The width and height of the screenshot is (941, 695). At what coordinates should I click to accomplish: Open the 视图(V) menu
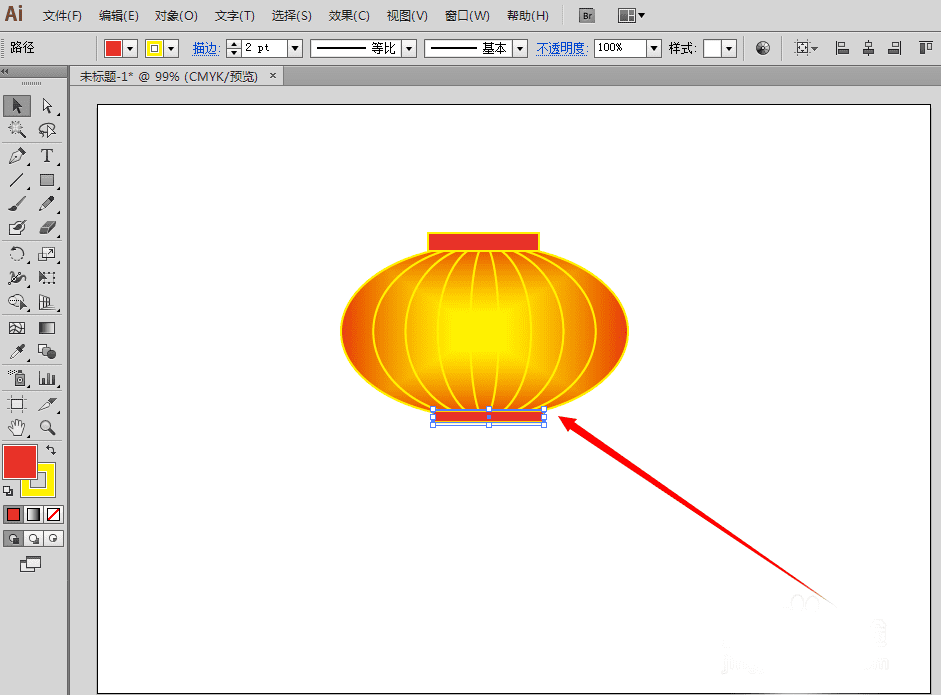[x=407, y=16]
